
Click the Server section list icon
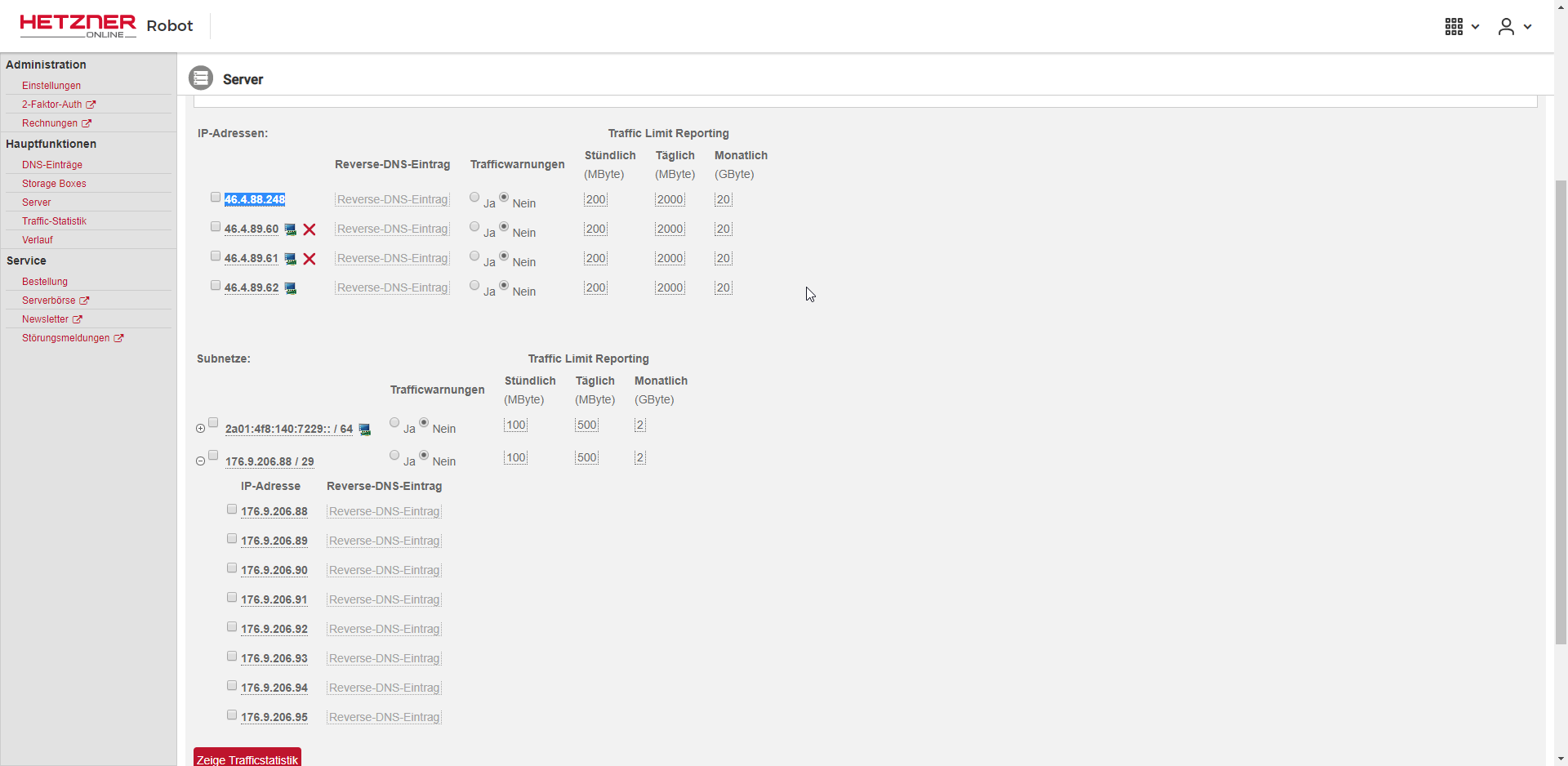click(x=201, y=78)
